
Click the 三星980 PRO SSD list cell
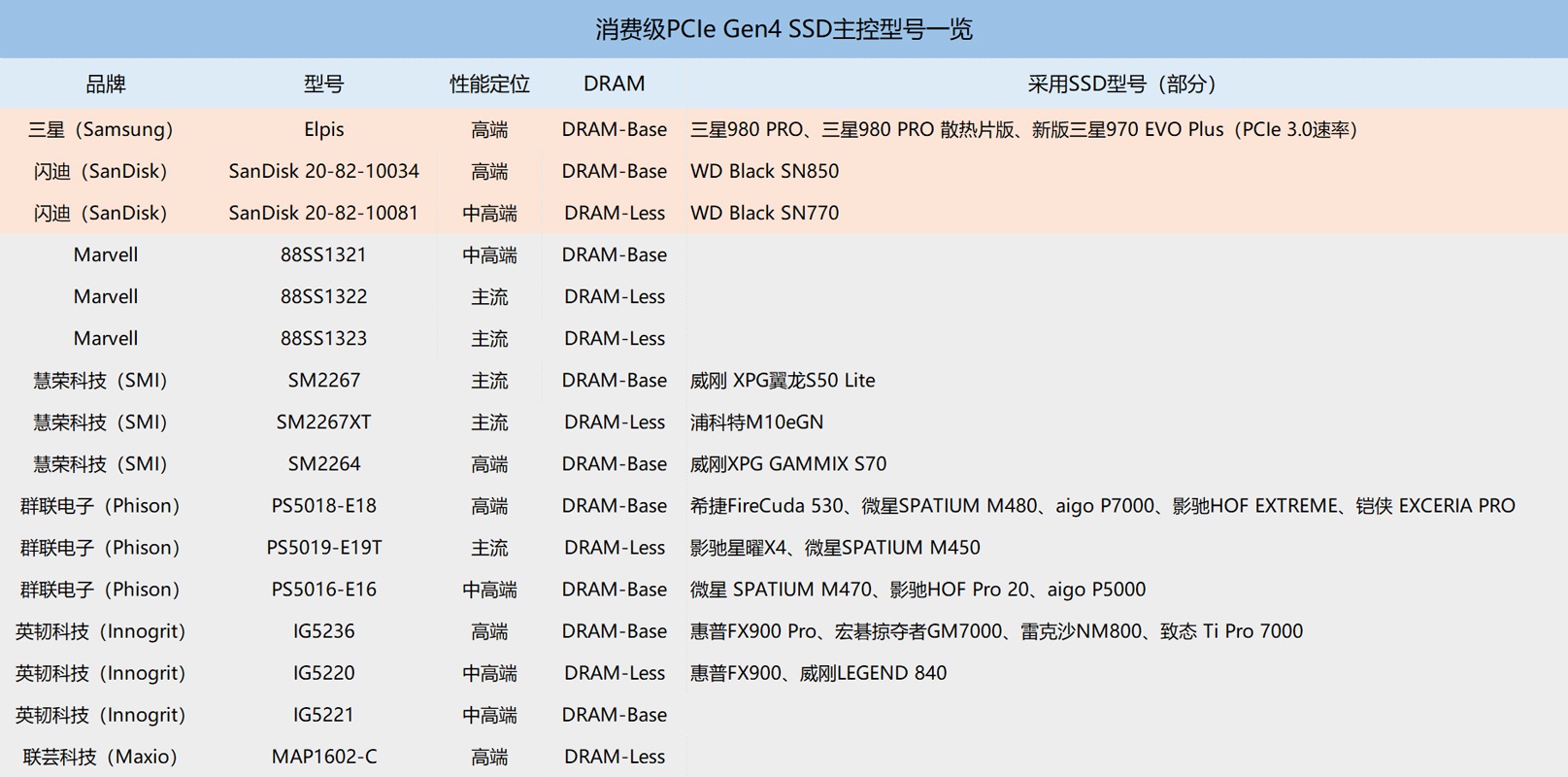click(1023, 129)
